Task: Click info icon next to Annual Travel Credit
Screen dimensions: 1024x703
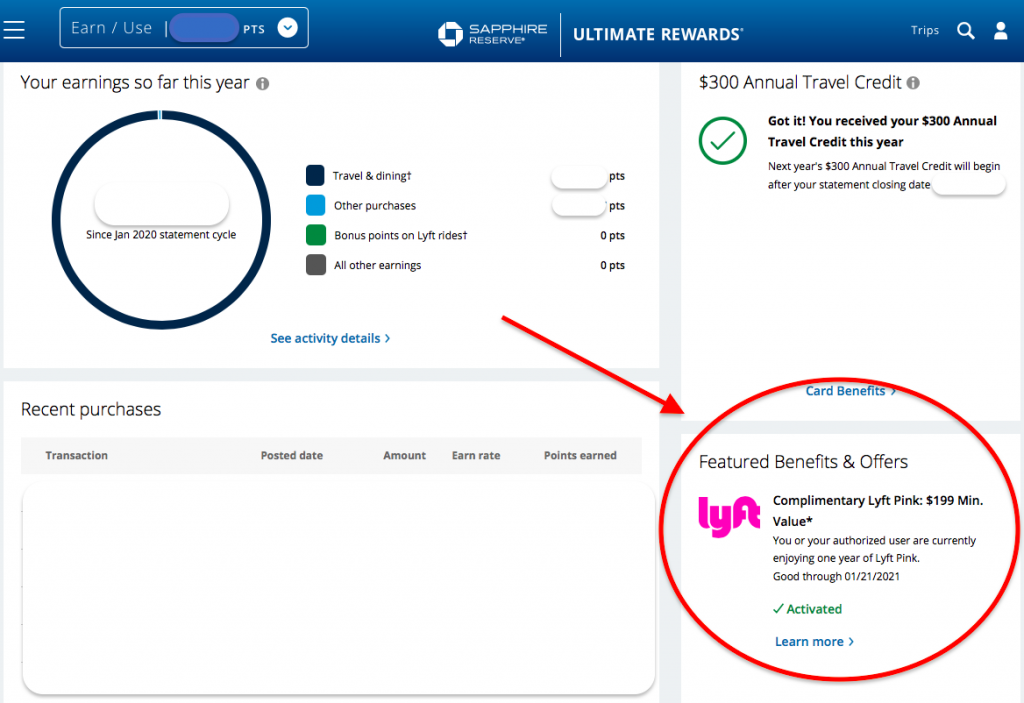Action: point(913,83)
